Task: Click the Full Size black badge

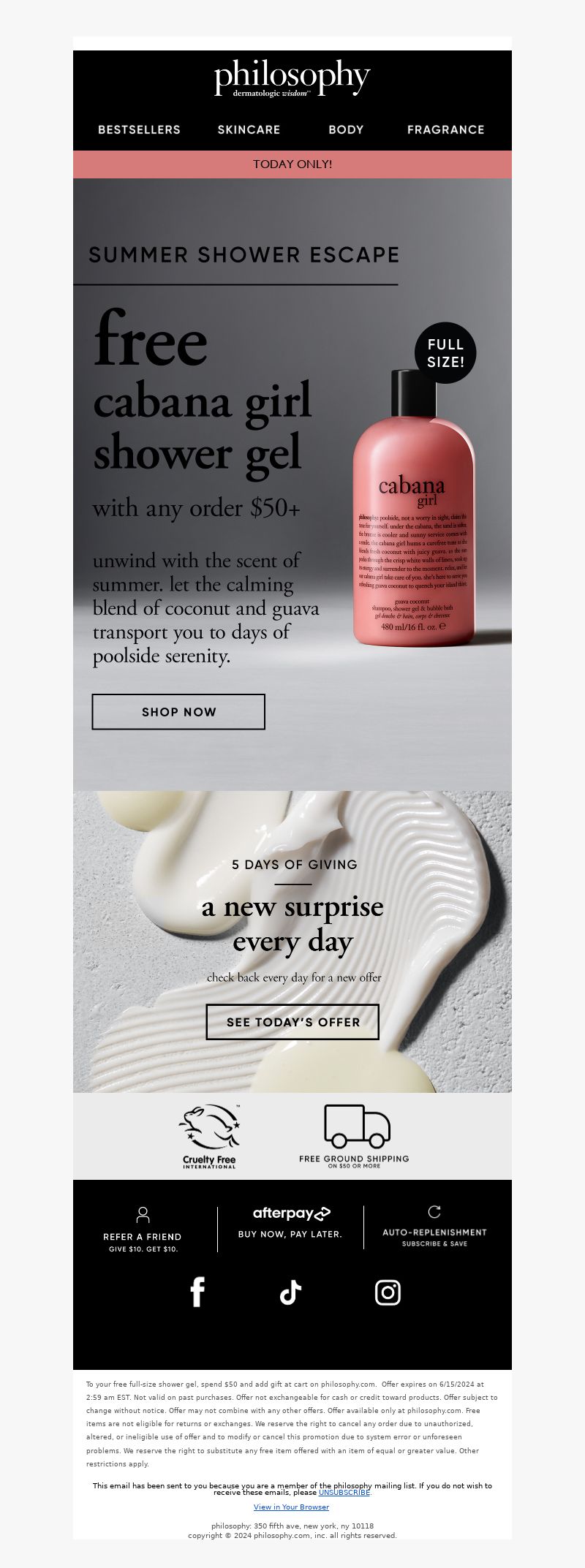Action: click(x=445, y=352)
